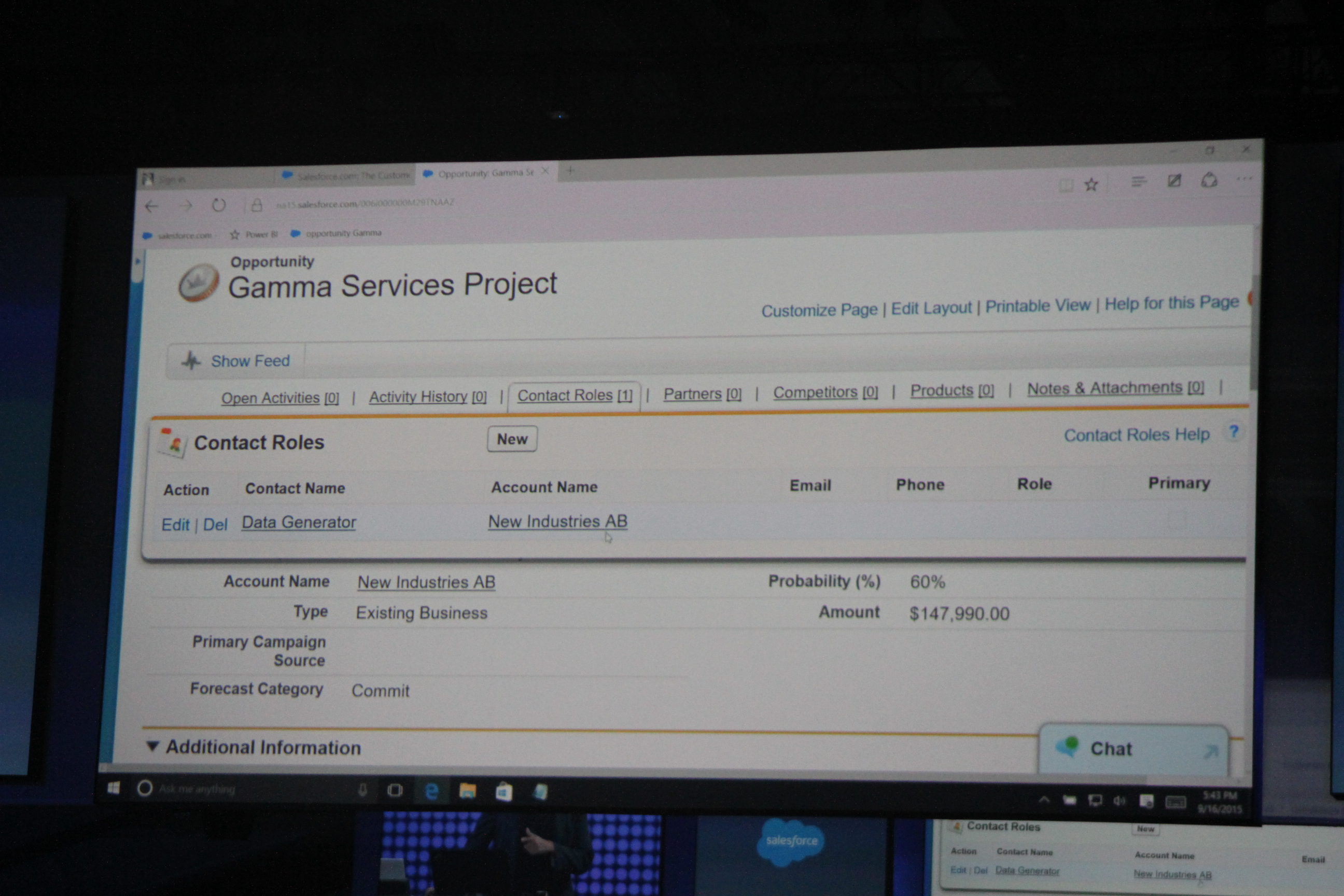1344x896 pixels.
Task: Go back using the browser back arrow
Action: pos(151,206)
